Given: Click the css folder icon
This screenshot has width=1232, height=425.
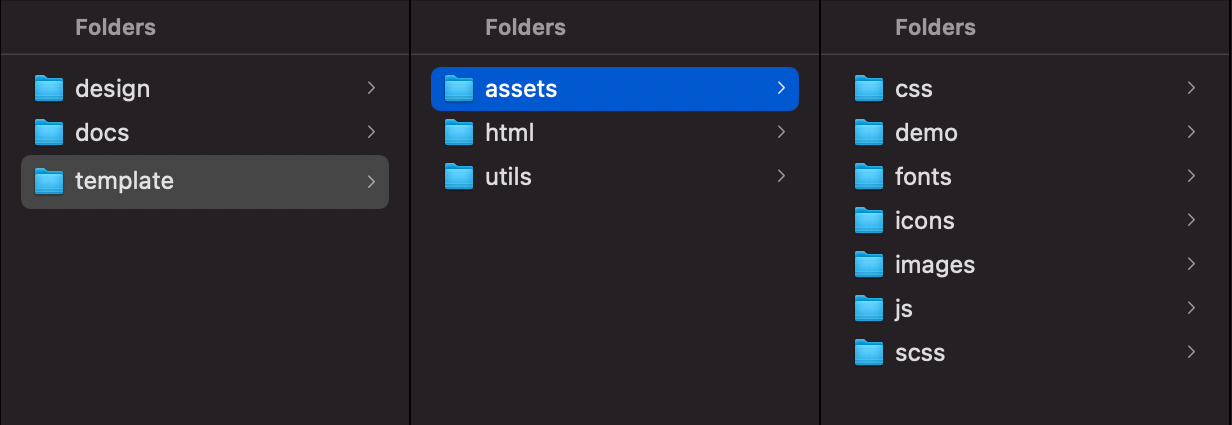Looking at the screenshot, I should pos(869,89).
